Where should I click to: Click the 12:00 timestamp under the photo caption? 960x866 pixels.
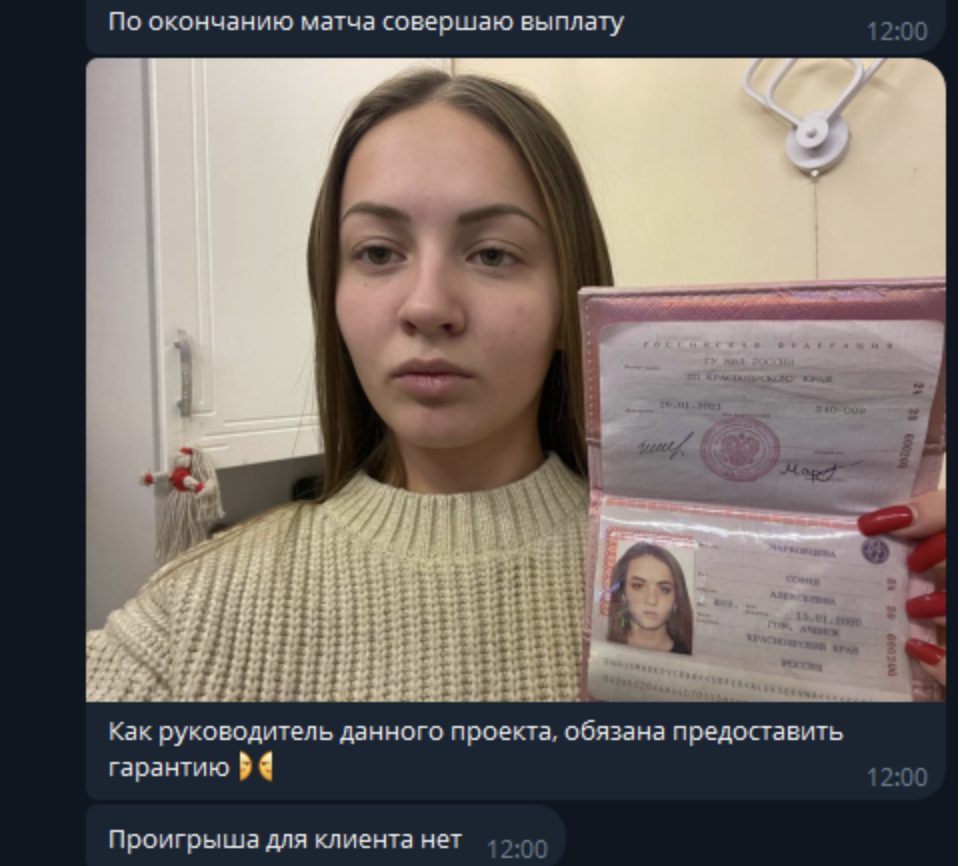[896, 777]
